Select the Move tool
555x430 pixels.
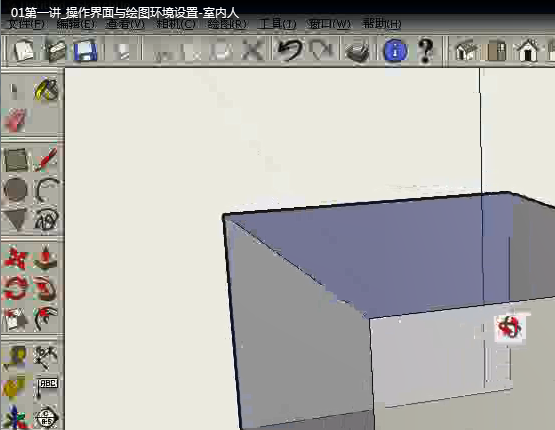coord(15,258)
